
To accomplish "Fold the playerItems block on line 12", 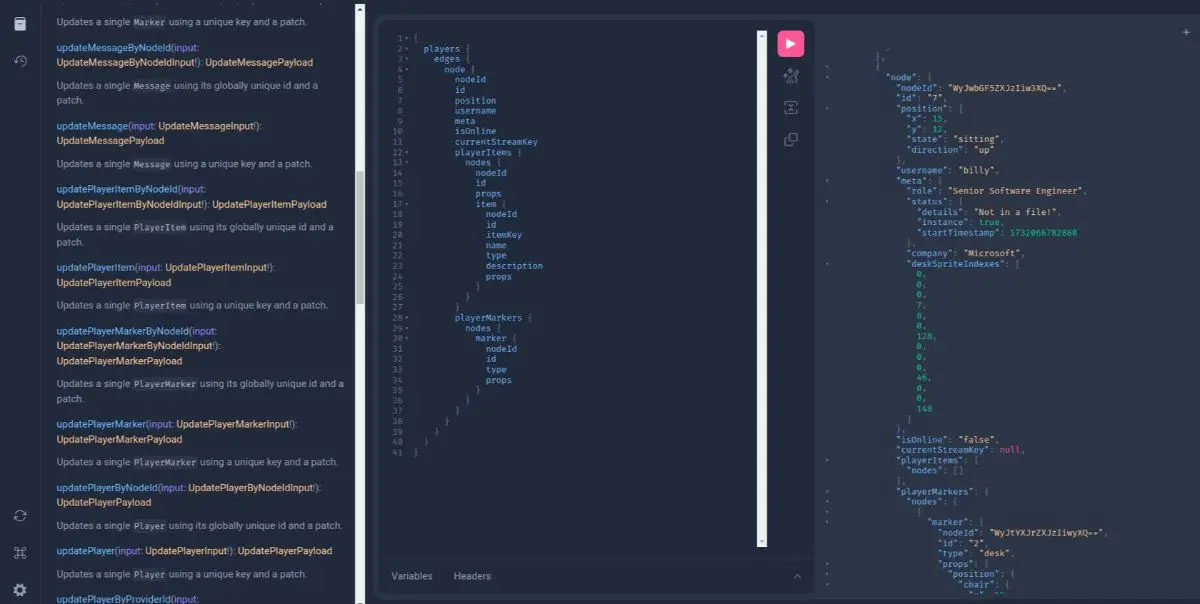I will pos(407,152).
